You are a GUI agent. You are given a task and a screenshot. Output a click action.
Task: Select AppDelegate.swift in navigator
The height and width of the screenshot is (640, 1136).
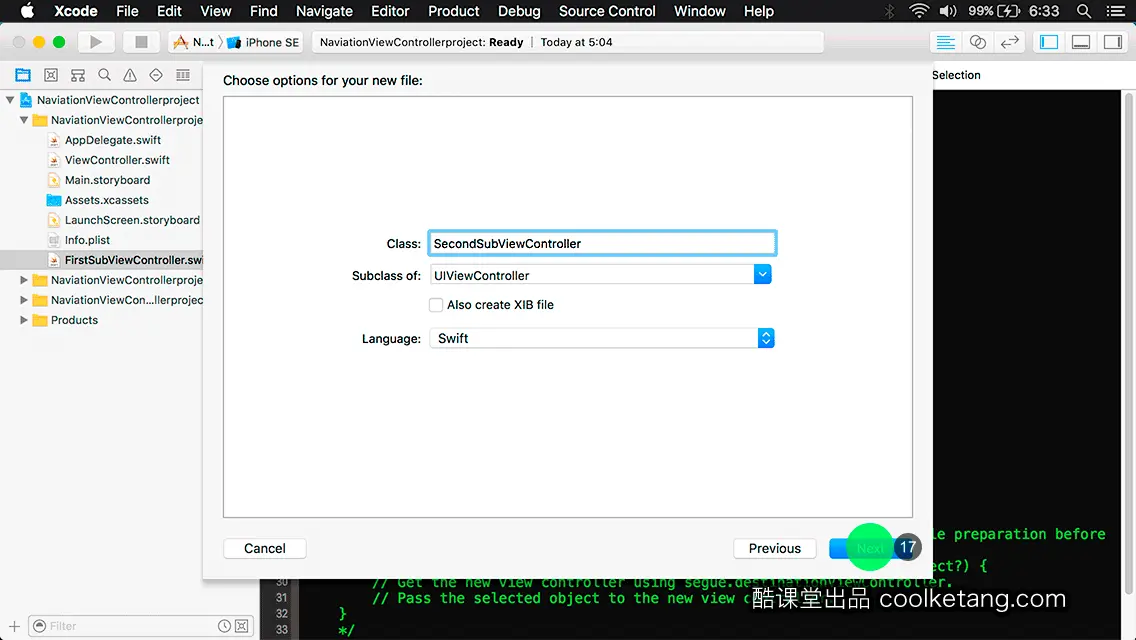[112, 140]
